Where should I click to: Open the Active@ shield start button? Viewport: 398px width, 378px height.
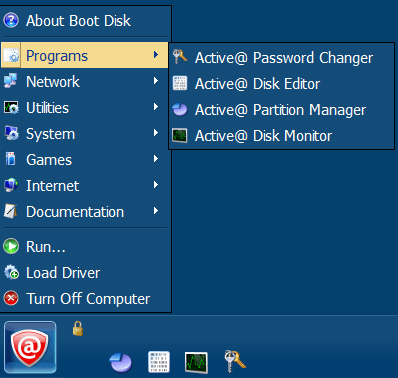click(30, 347)
